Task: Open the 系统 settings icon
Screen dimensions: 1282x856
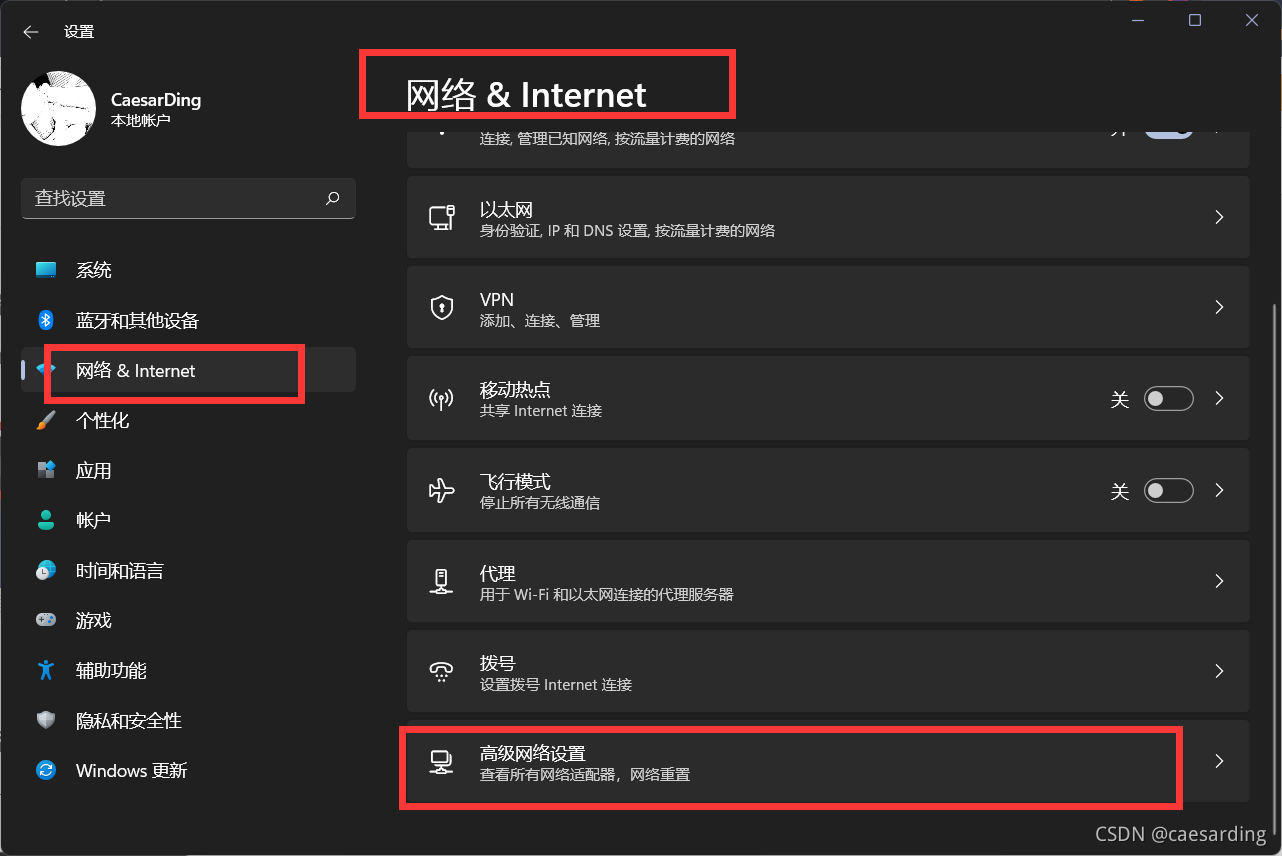Action: point(46,270)
